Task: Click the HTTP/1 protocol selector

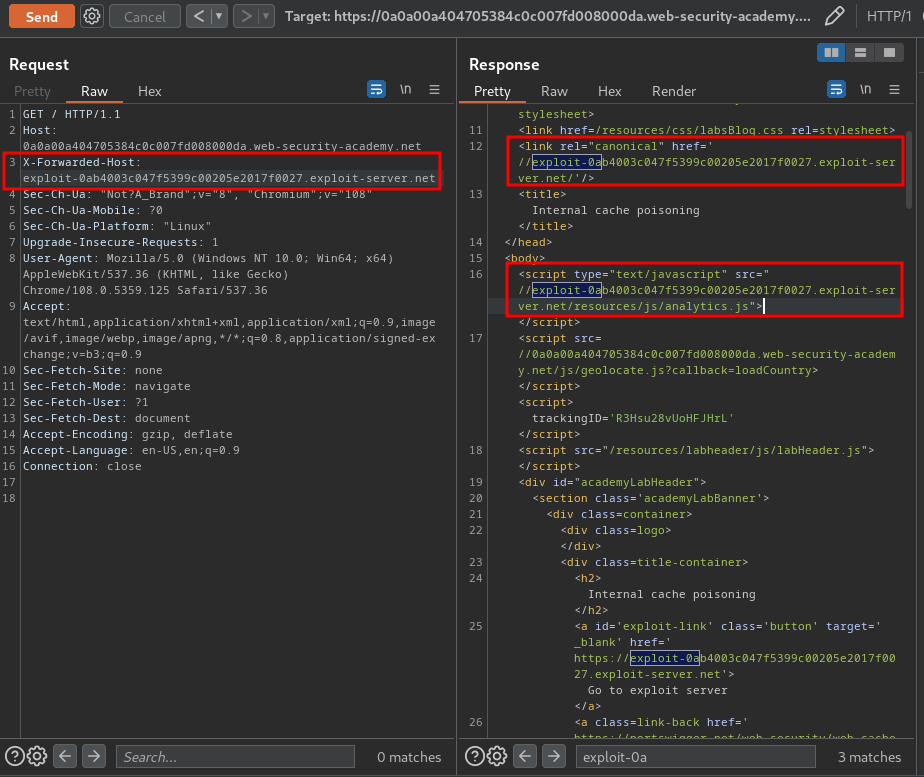Action: coord(889,16)
